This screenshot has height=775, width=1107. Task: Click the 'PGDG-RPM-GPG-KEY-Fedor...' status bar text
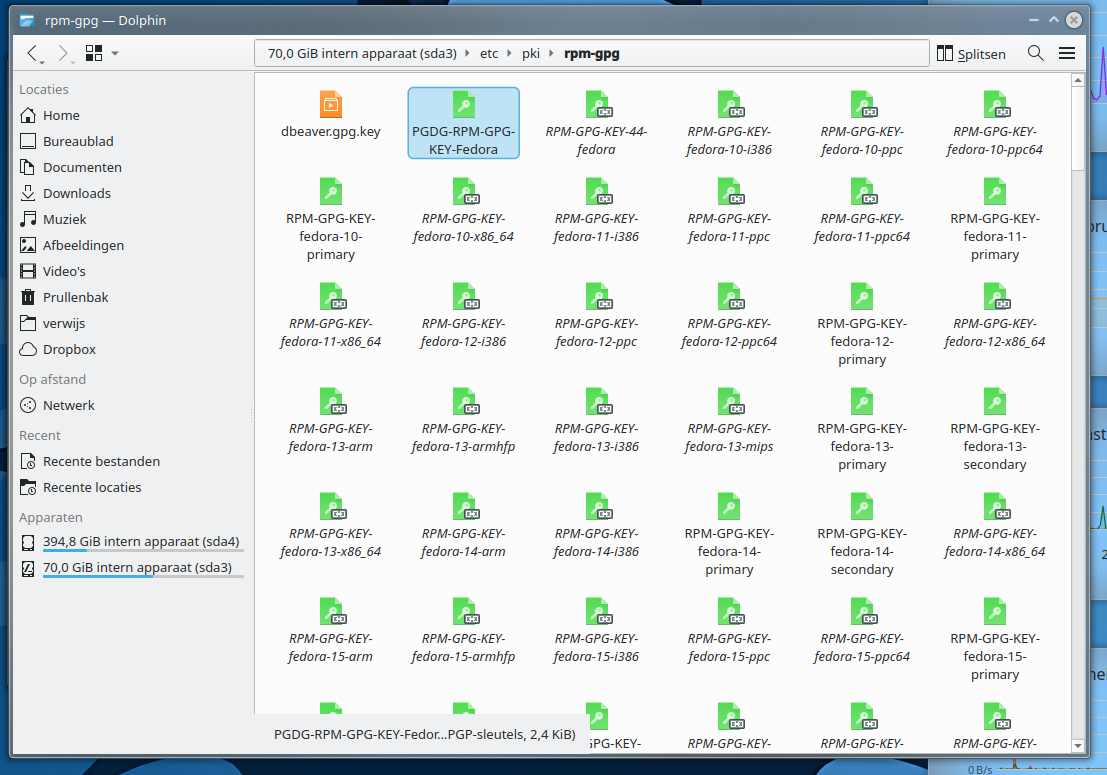424,735
